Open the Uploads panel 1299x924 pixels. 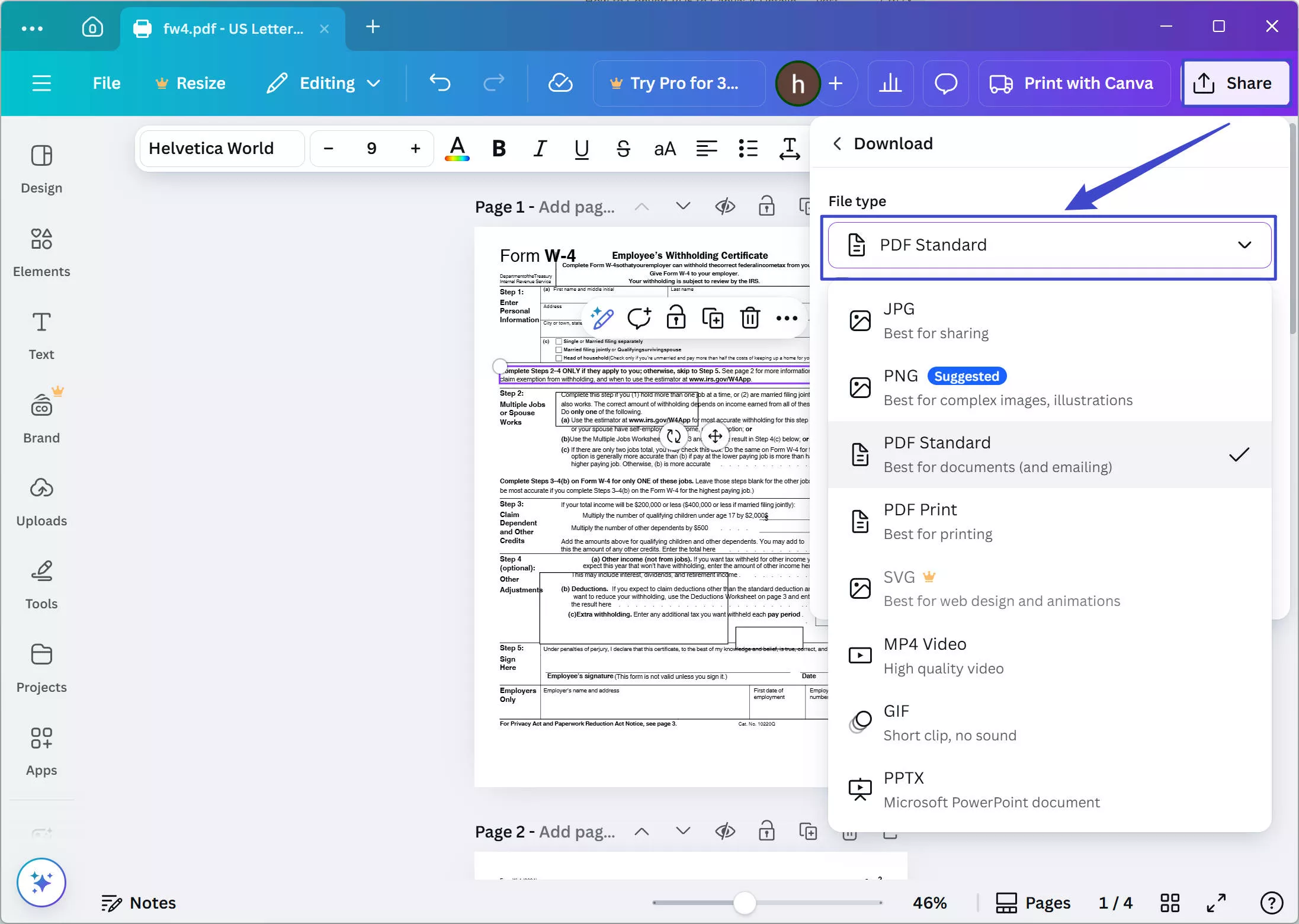click(x=41, y=500)
